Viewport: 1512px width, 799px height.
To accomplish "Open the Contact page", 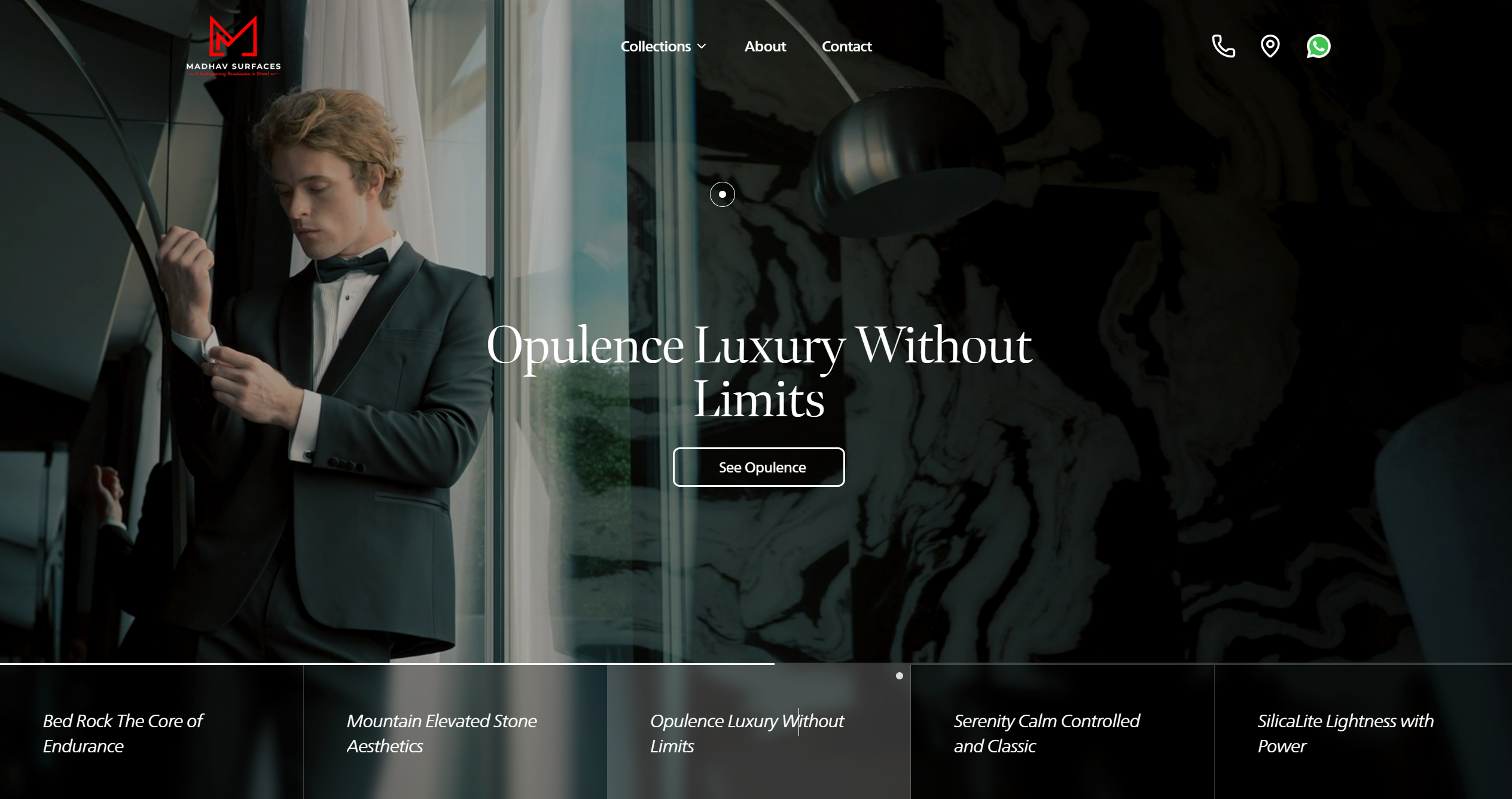I will coord(846,46).
